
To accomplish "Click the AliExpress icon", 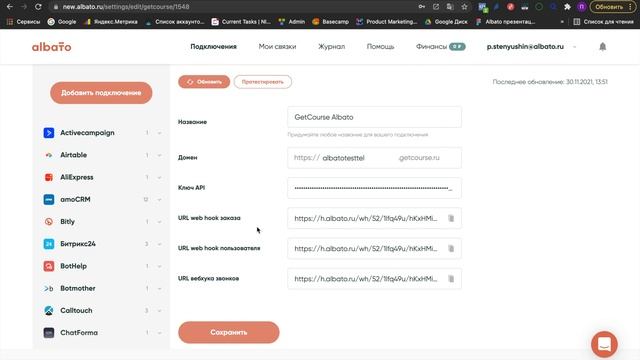I will tap(49, 177).
